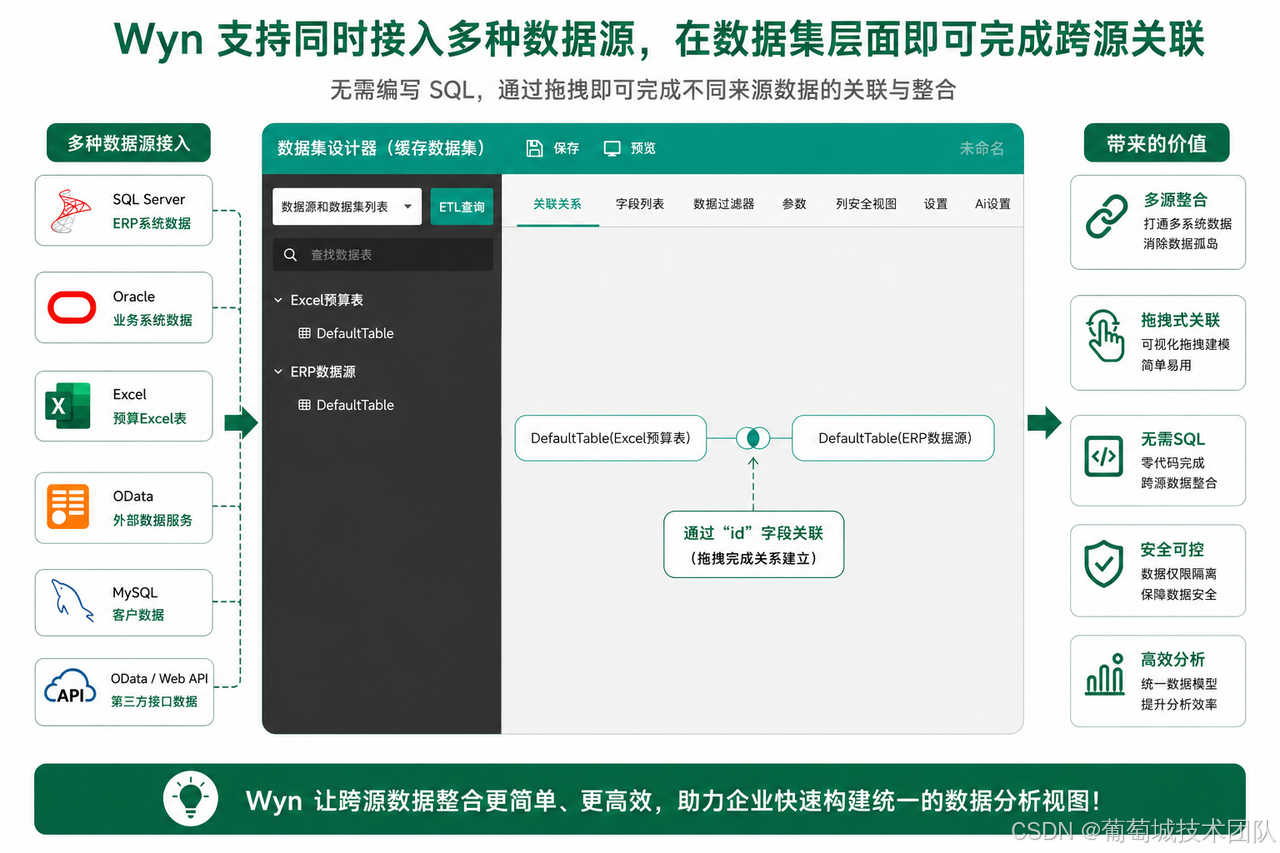1280x853 pixels.
Task: Click the 预算Excel表 text
Action: point(150,418)
